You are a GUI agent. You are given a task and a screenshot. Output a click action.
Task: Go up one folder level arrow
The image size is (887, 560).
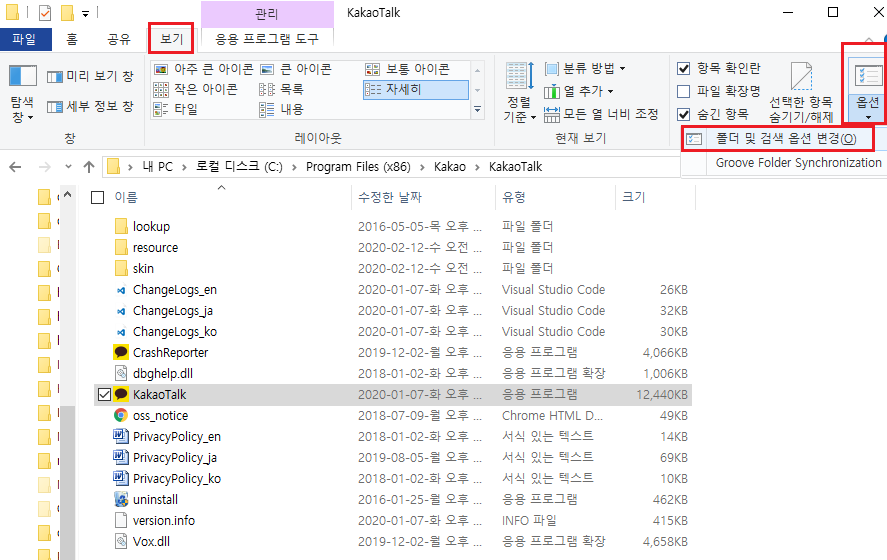[x=89, y=167]
